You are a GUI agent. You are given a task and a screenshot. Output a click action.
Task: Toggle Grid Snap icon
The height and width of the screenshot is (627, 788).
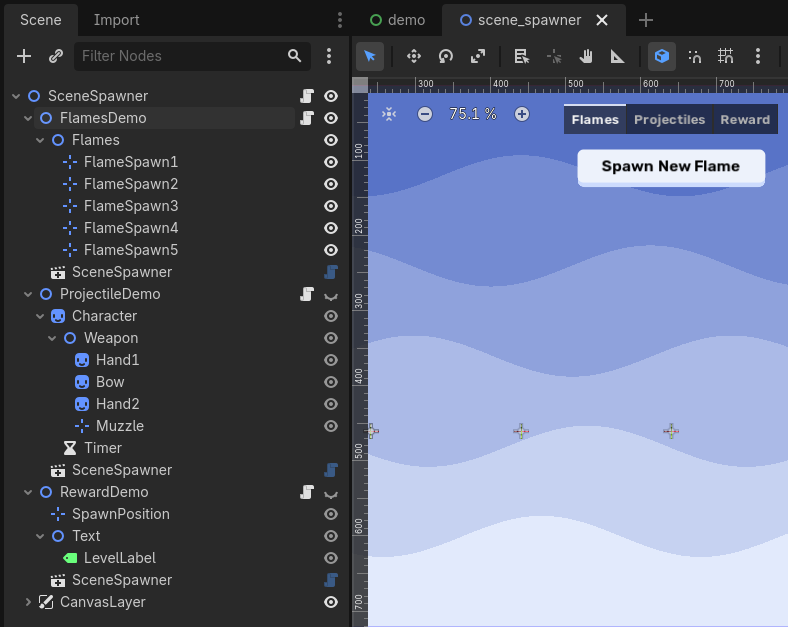click(x=726, y=56)
